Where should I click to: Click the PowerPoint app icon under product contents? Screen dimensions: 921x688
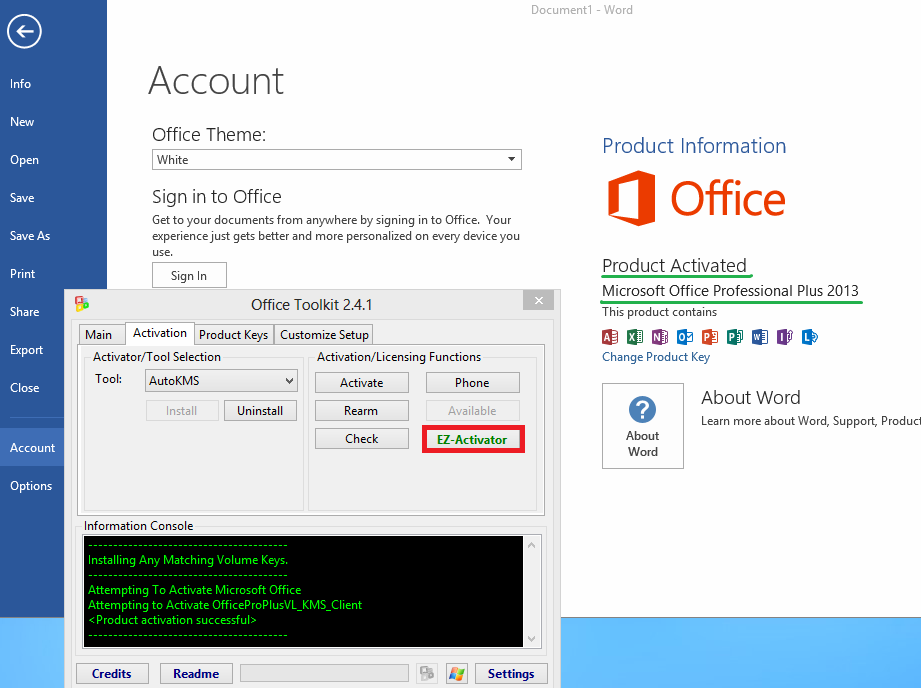(710, 337)
